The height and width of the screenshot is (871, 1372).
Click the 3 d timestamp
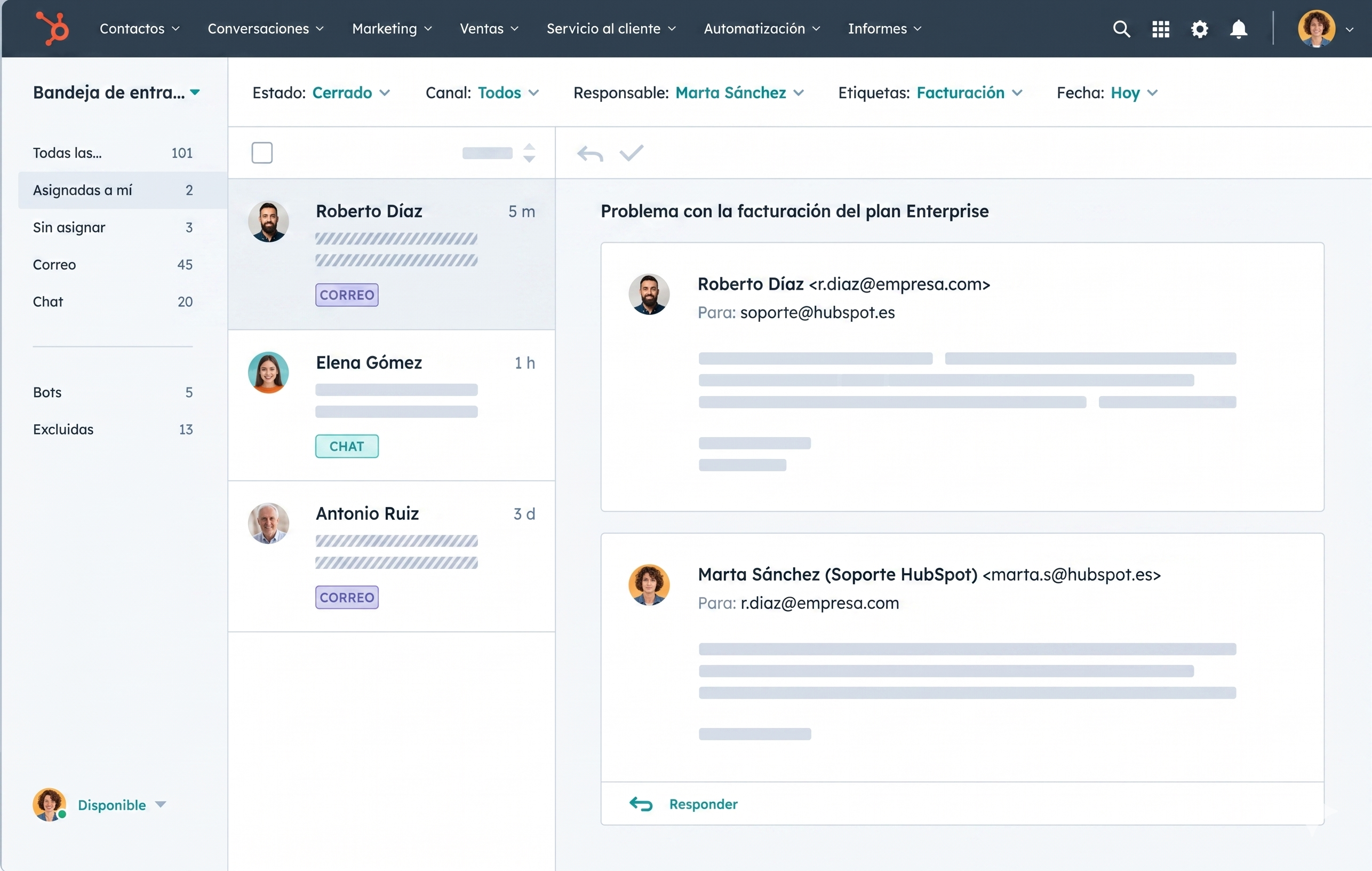(524, 513)
